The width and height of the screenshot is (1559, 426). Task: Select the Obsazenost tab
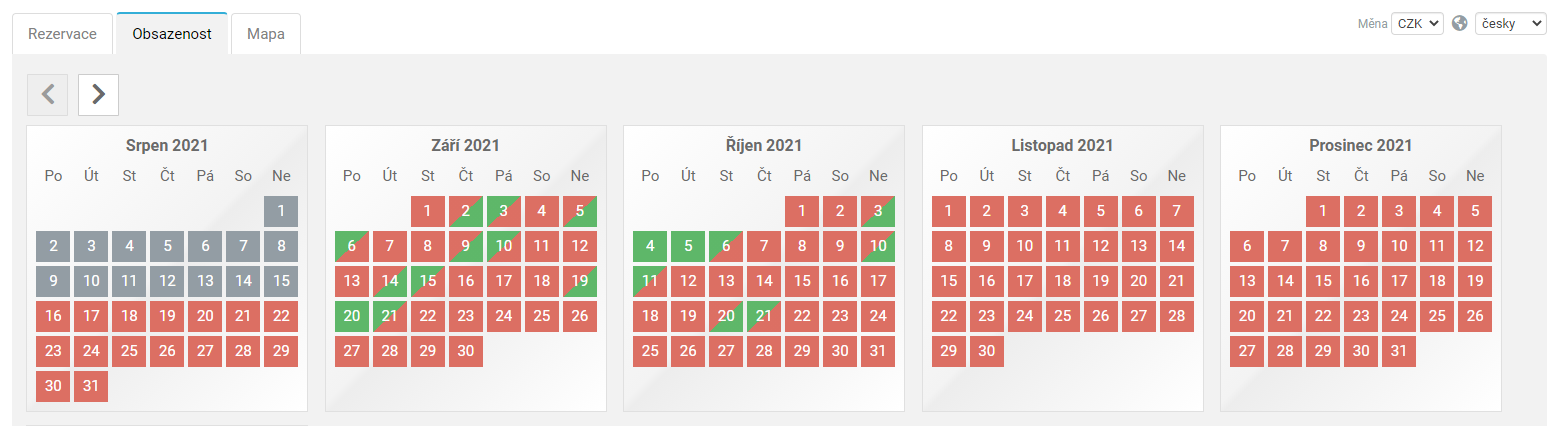coord(172,34)
